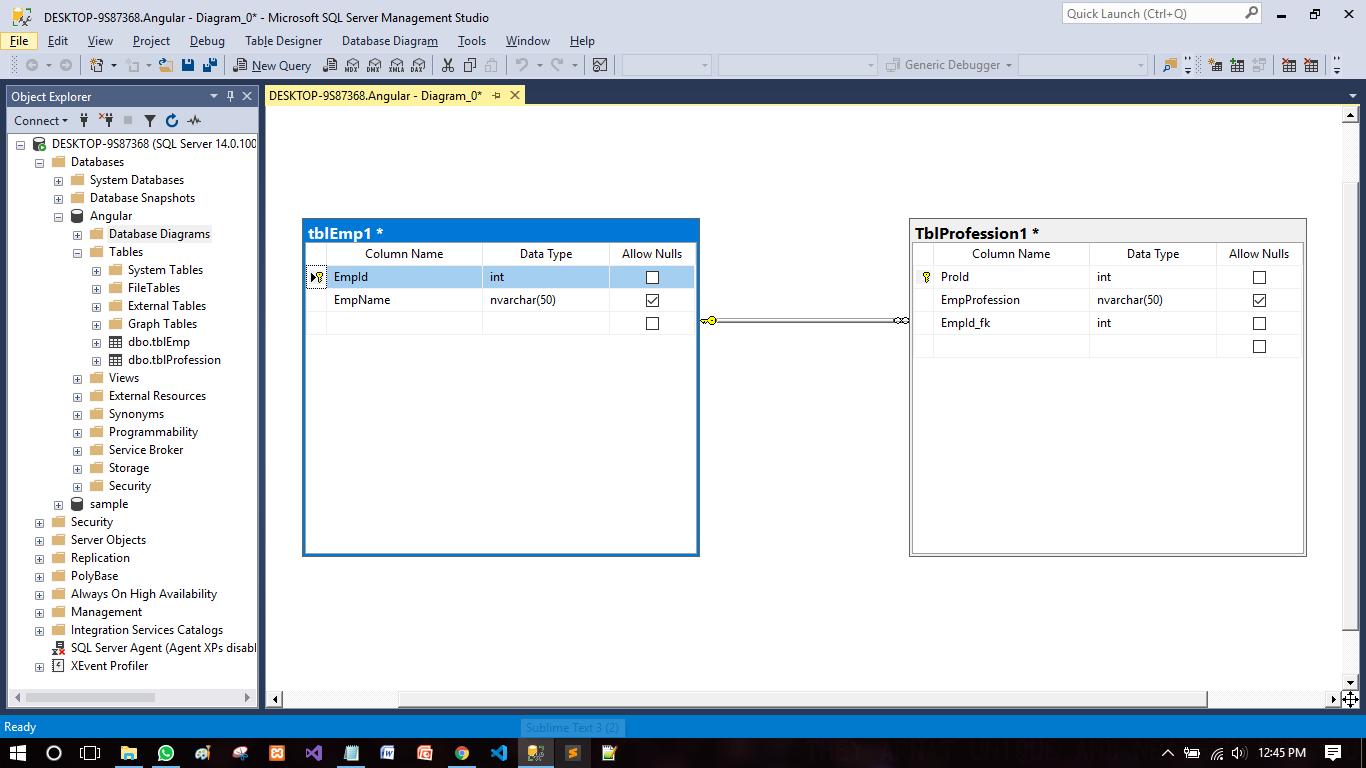Click the New Query toolbar button
Screen dimensions: 1366x768
click(x=272, y=65)
